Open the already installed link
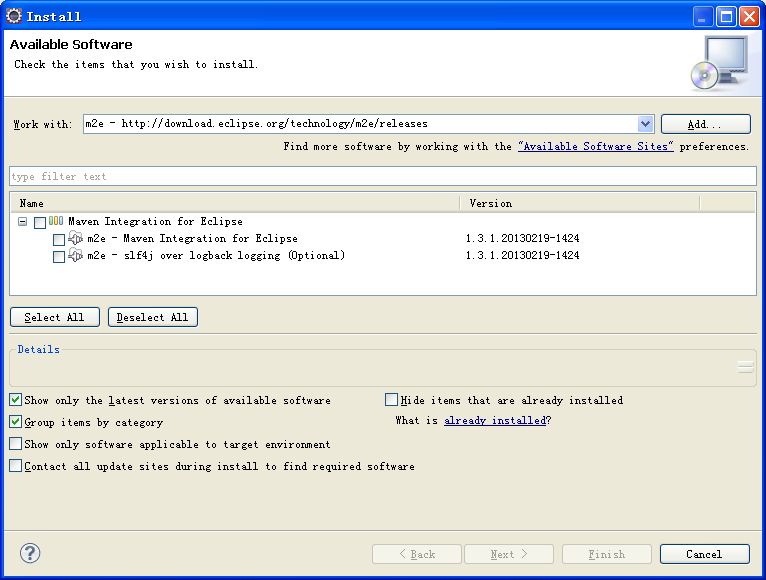The height and width of the screenshot is (580, 766). [495, 420]
